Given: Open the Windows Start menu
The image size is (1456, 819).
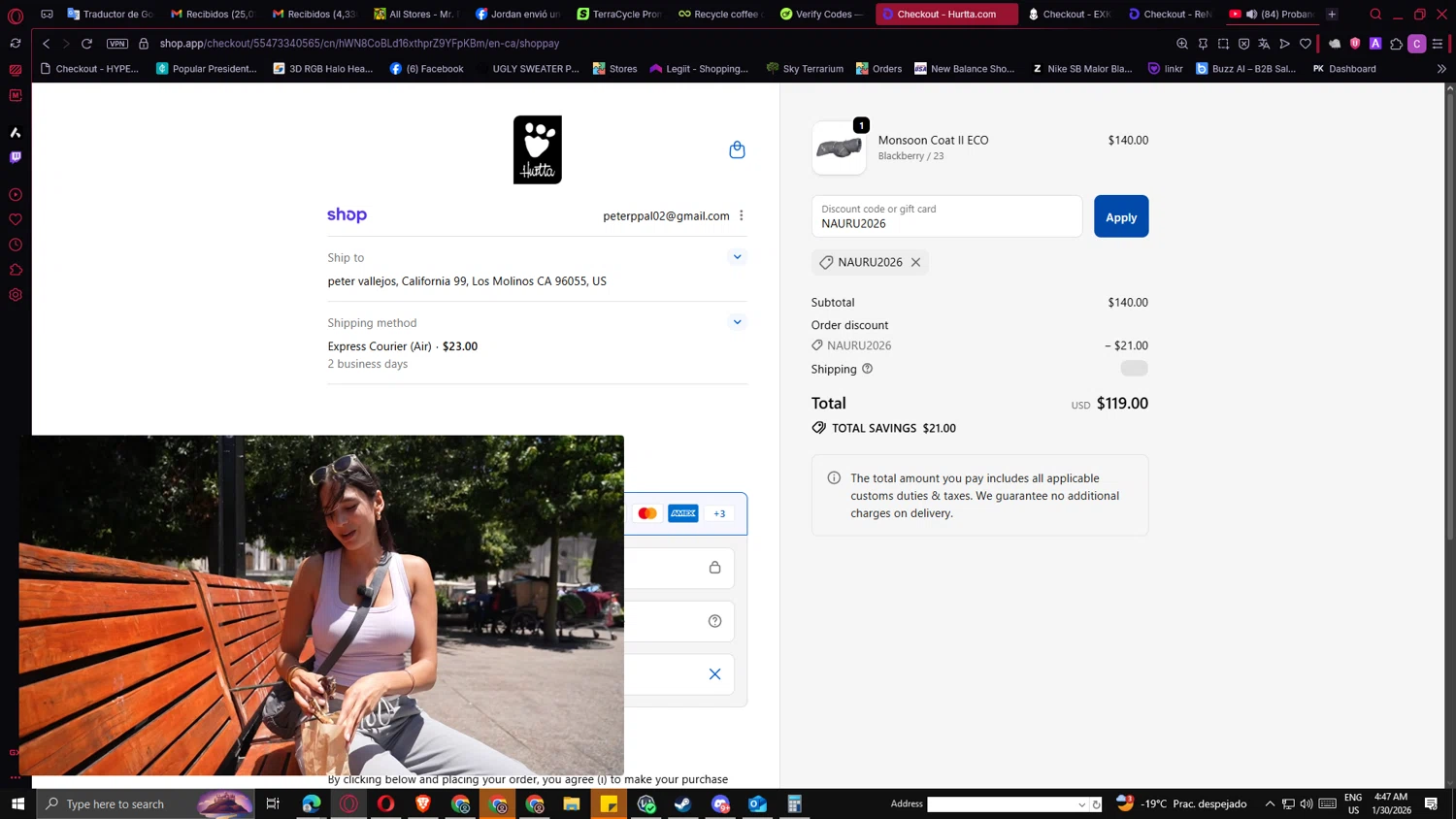Looking at the screenshot, I should pos(17,803).
